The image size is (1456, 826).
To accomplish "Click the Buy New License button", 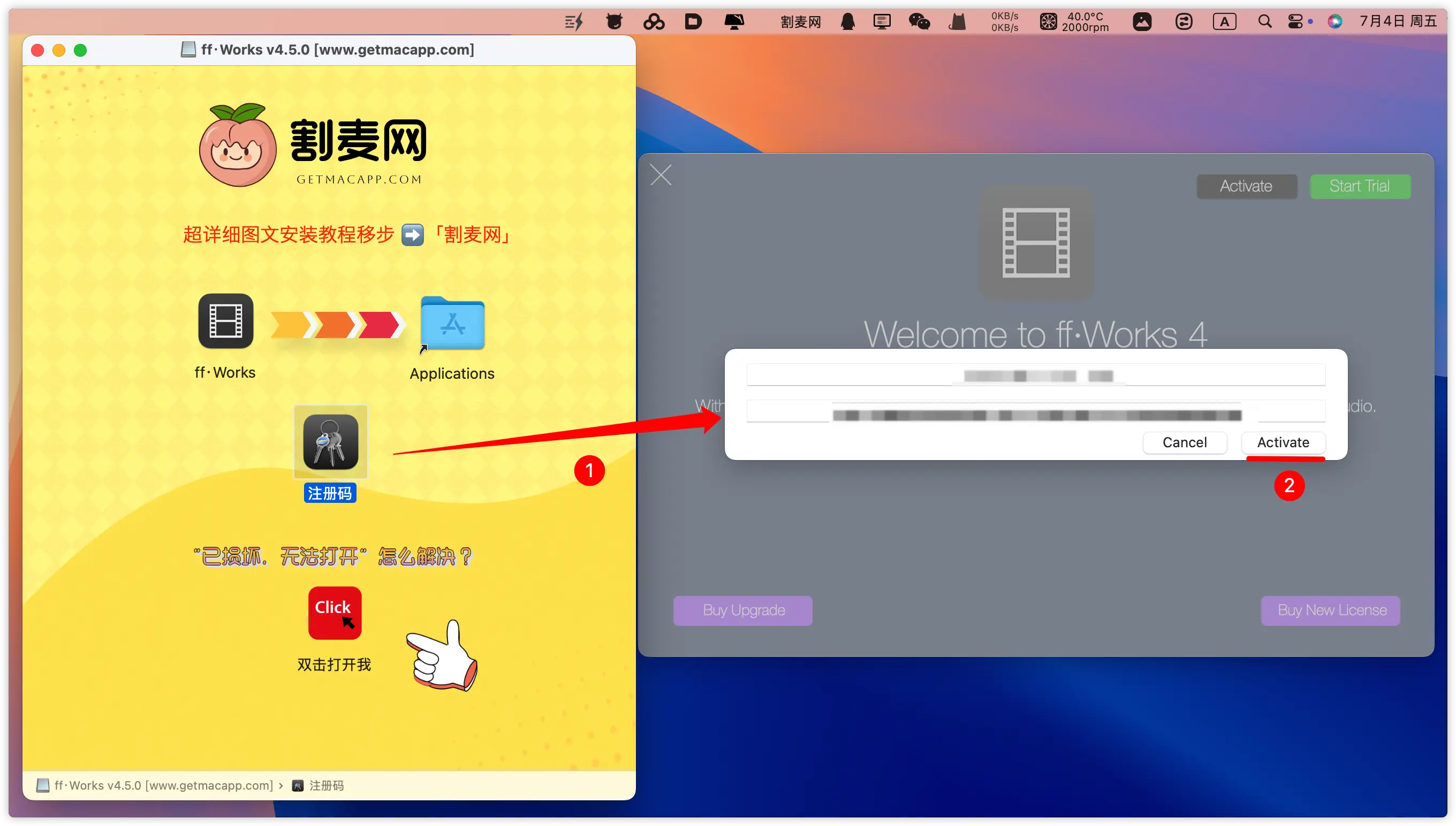I will click(x=1331, y=610).
